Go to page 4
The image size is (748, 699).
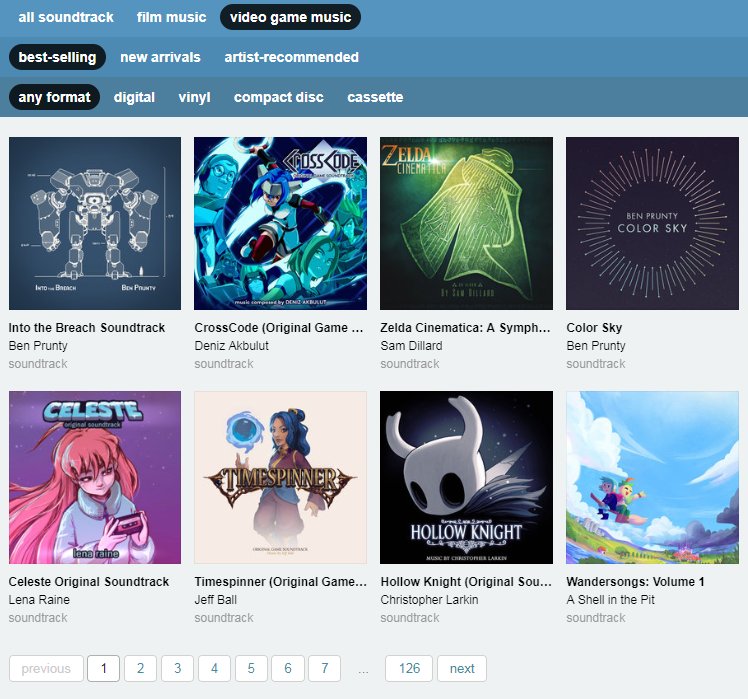214,668
